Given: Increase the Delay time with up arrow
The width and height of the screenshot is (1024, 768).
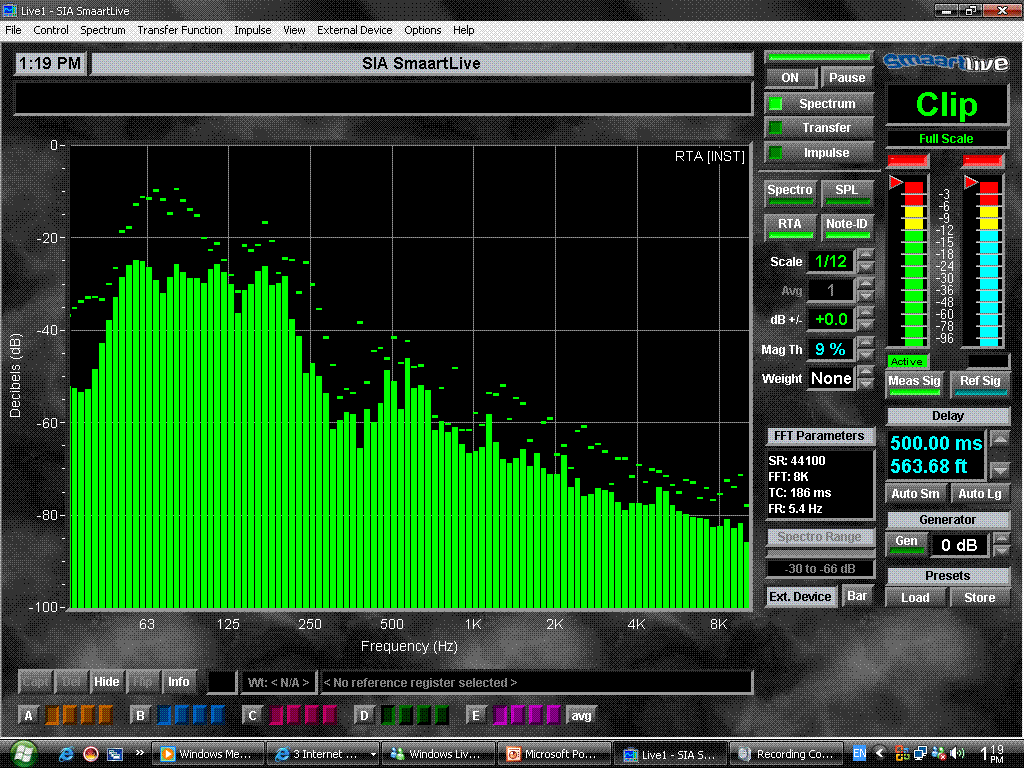Looking at the screenshot, I should point(1000,440).
